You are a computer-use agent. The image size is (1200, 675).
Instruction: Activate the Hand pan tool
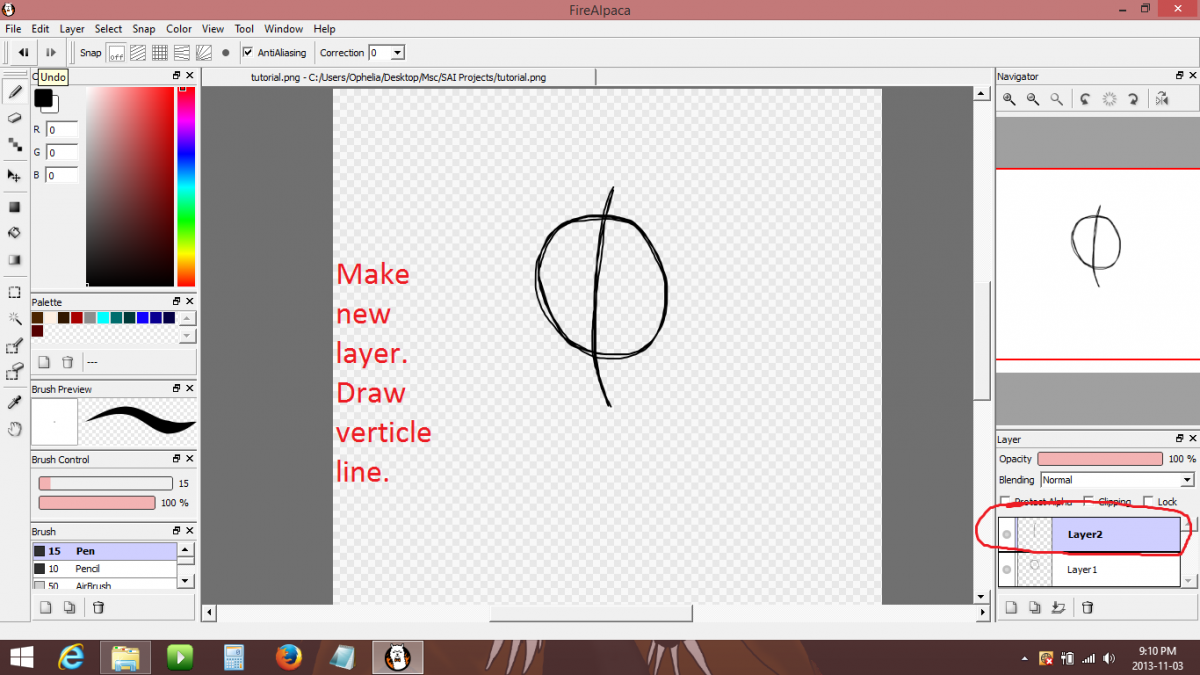click(x=15, y=429)
